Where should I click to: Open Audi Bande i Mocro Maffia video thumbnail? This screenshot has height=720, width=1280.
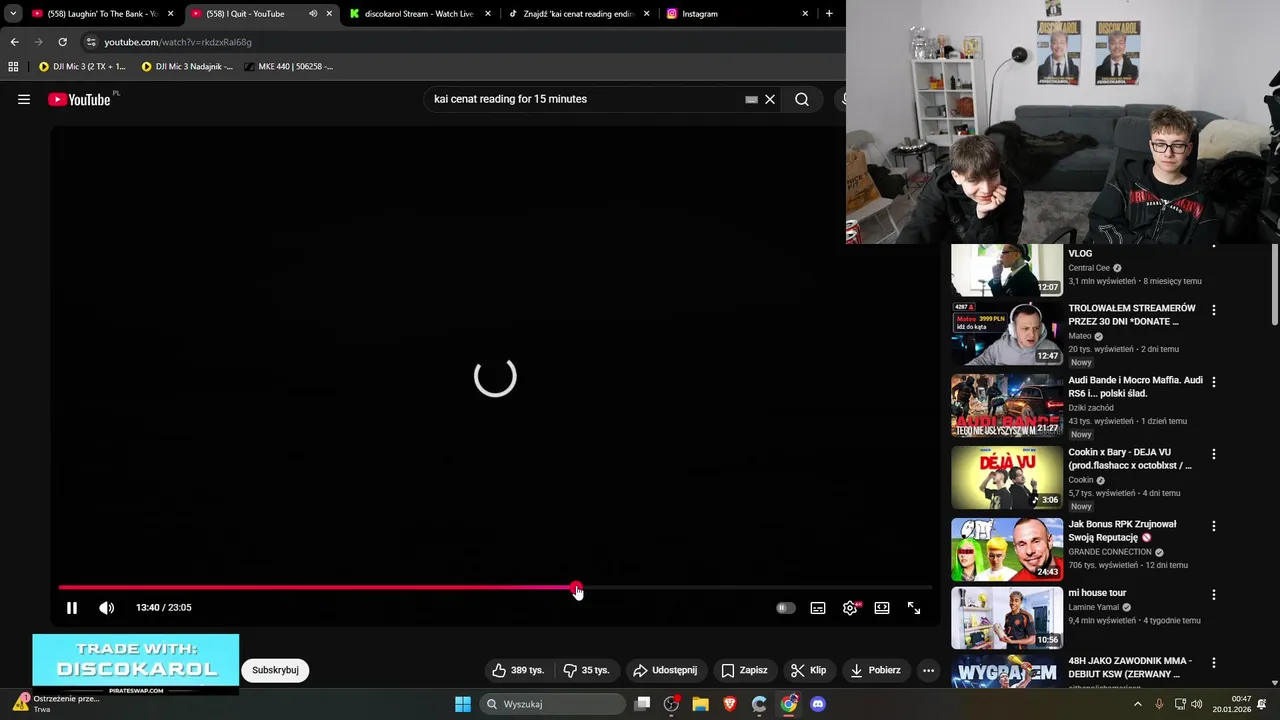(1006, 405)
